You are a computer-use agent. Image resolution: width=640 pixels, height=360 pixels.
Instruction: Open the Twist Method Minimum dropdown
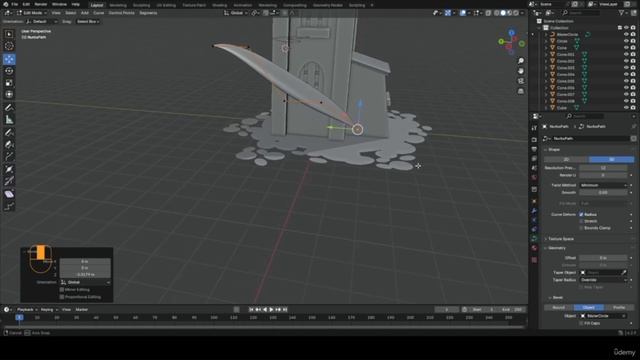pyautogui.click(x=603, y=185)
